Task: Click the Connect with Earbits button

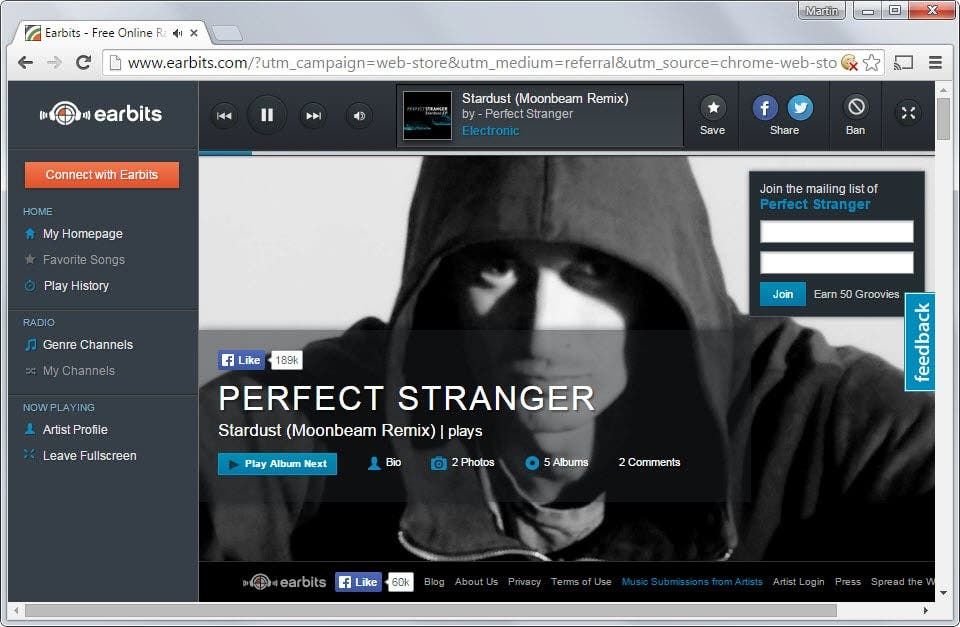Action: 102,175
